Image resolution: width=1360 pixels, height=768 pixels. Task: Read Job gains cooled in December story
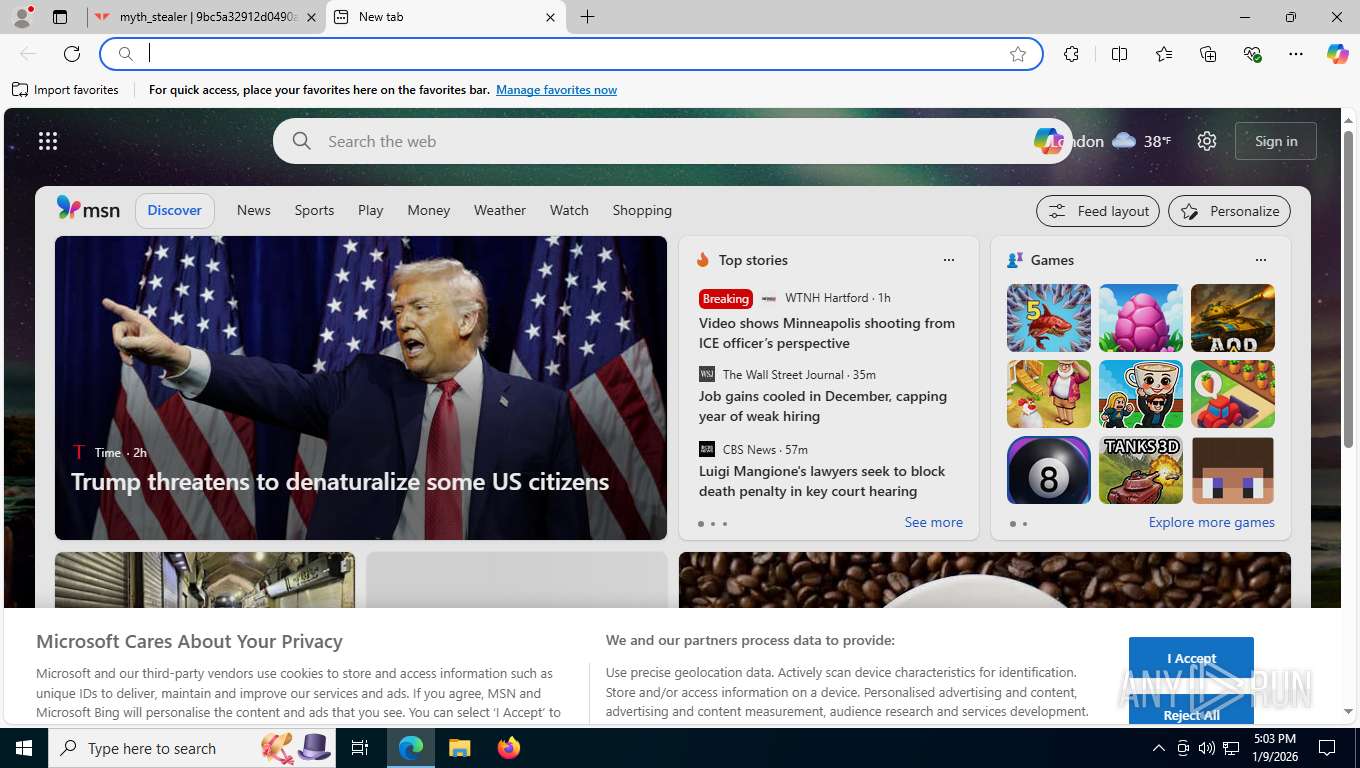point(823,406)
